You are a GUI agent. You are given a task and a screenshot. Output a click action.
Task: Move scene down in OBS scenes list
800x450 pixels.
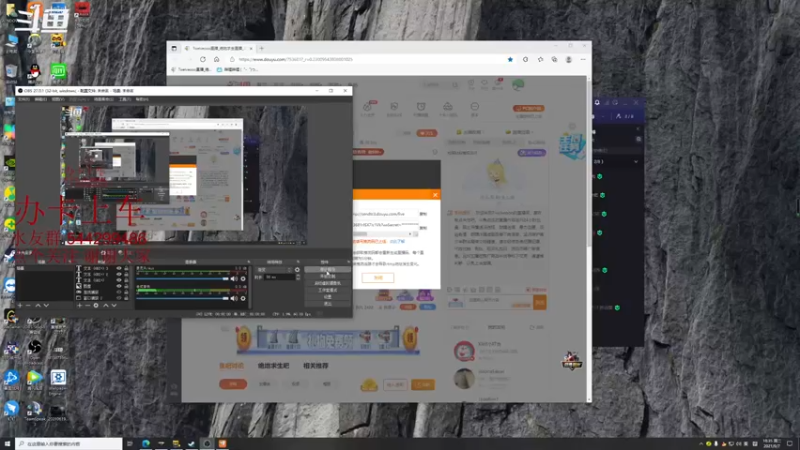pyautogui.click(x=46, y=305)
